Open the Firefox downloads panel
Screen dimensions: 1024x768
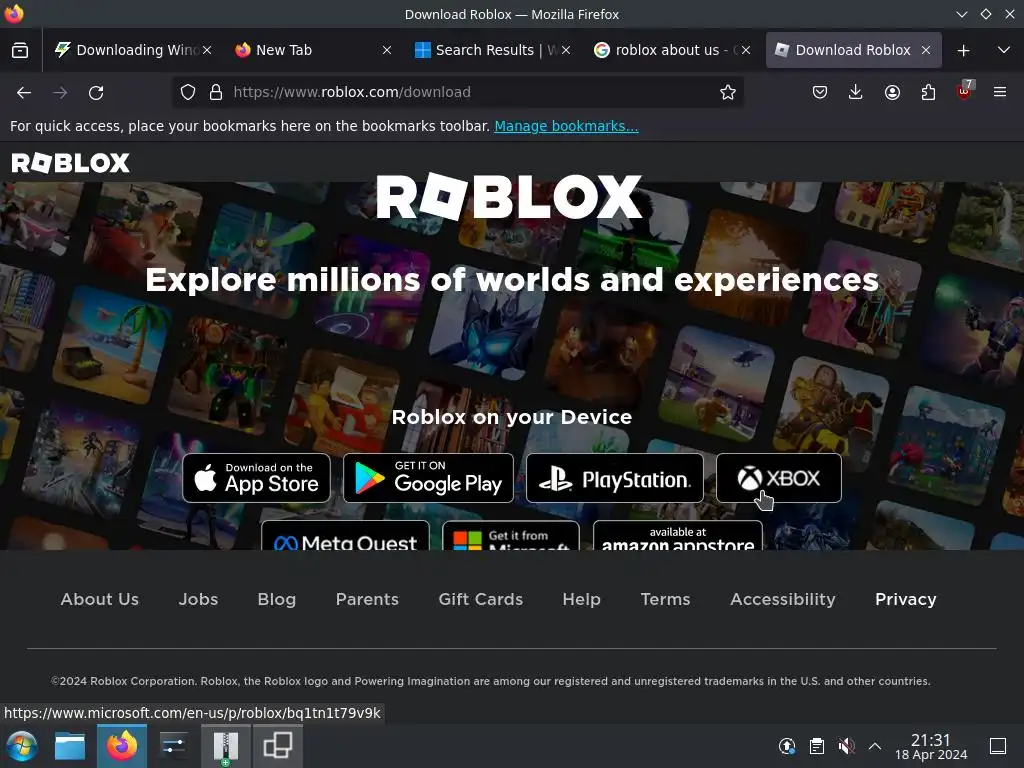tap(856, 92)
